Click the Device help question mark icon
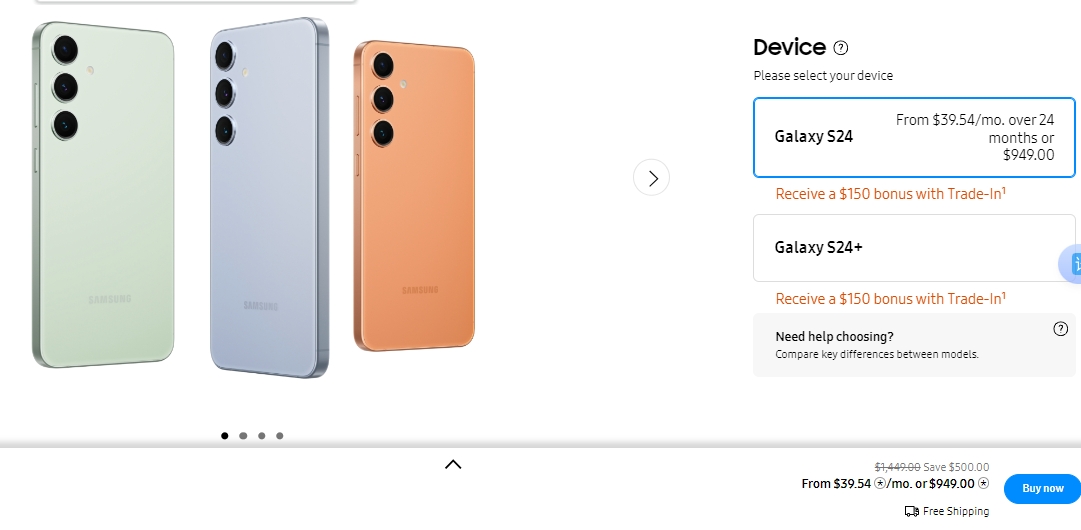 point(840,48)
